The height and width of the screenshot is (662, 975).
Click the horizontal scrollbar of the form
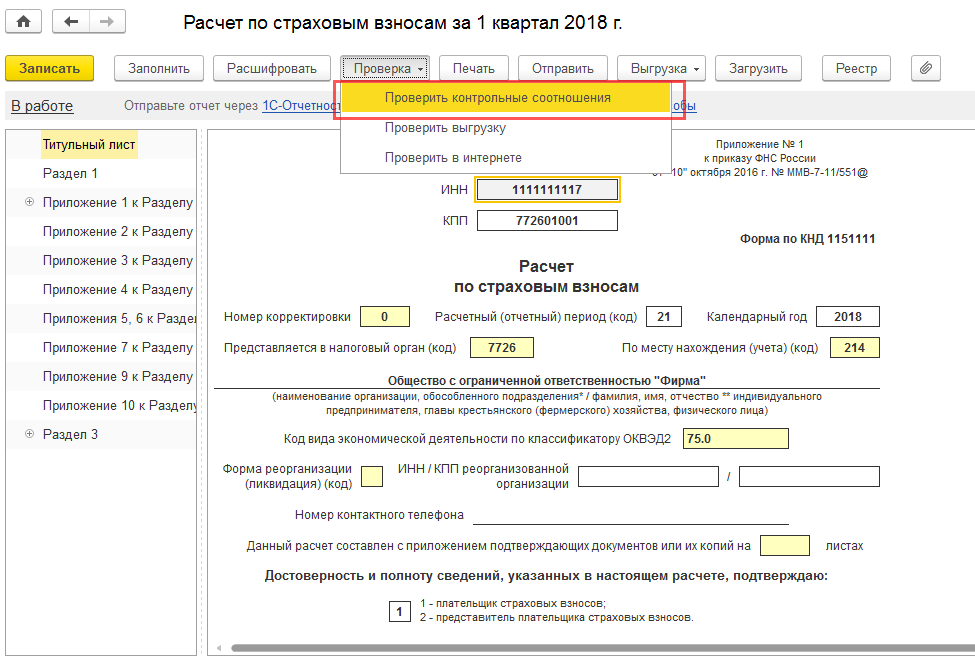[x=603, y=648]
